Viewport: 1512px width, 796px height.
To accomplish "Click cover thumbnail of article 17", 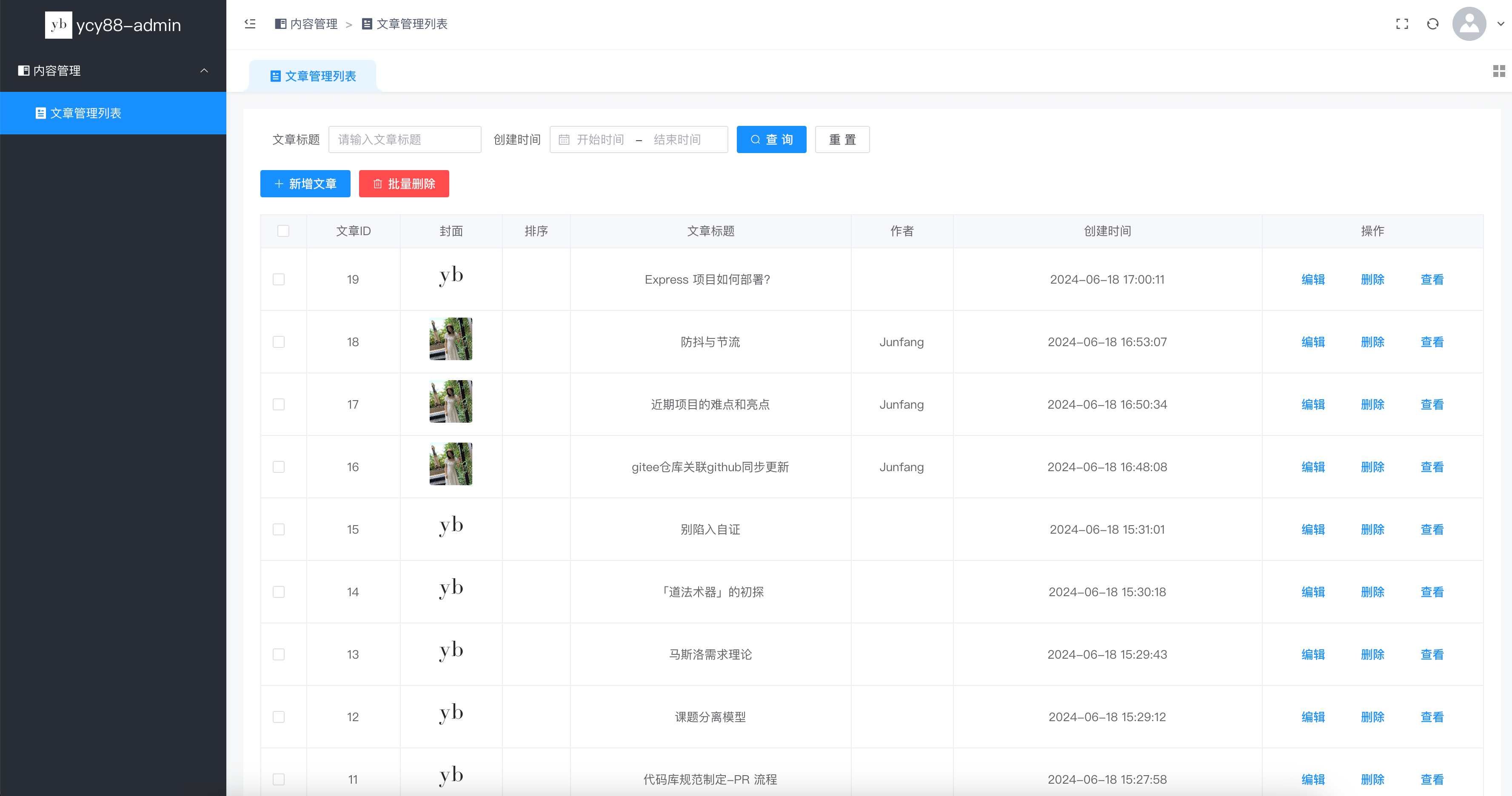I will 451,402.
